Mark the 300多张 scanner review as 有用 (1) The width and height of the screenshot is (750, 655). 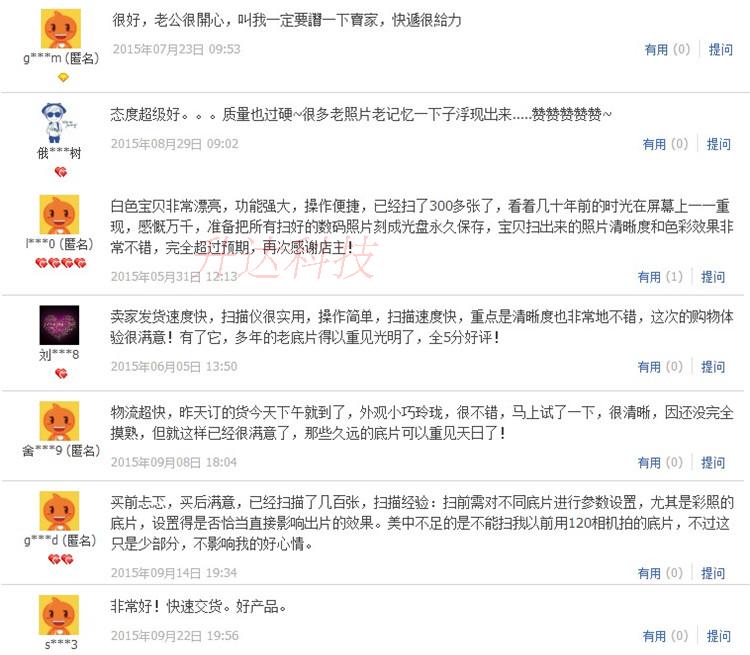pyautogui.click(x=661, y=277)
